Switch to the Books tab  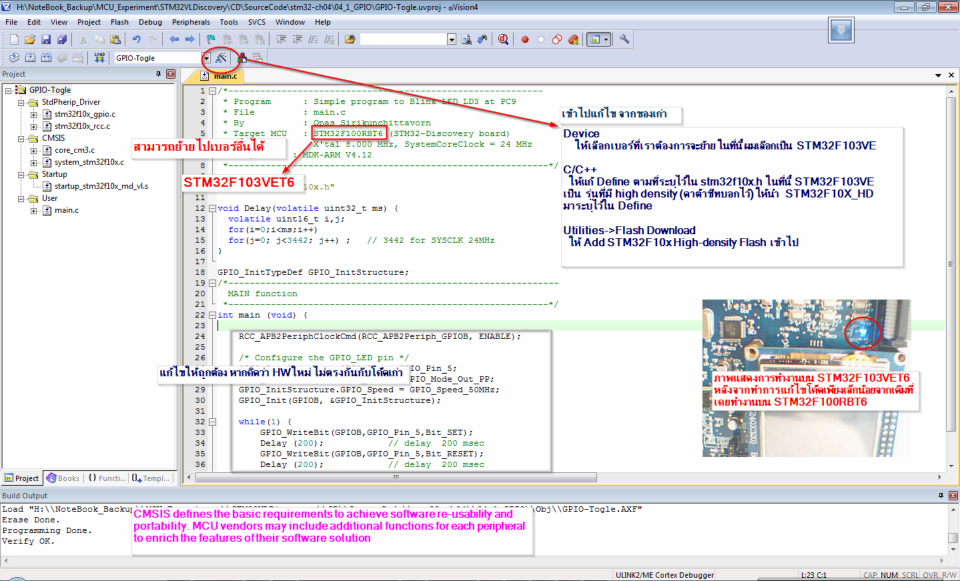[63, 478]
